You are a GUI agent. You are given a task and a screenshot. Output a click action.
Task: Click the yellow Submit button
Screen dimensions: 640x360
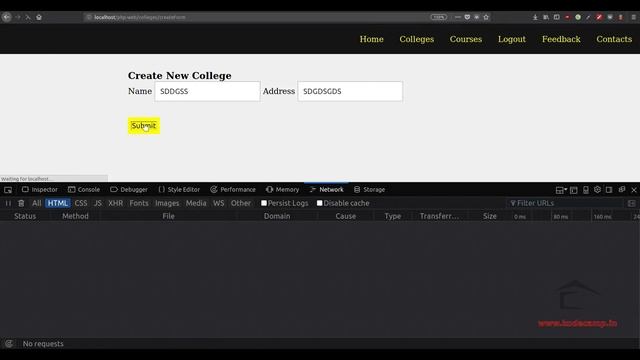[144, 126]
